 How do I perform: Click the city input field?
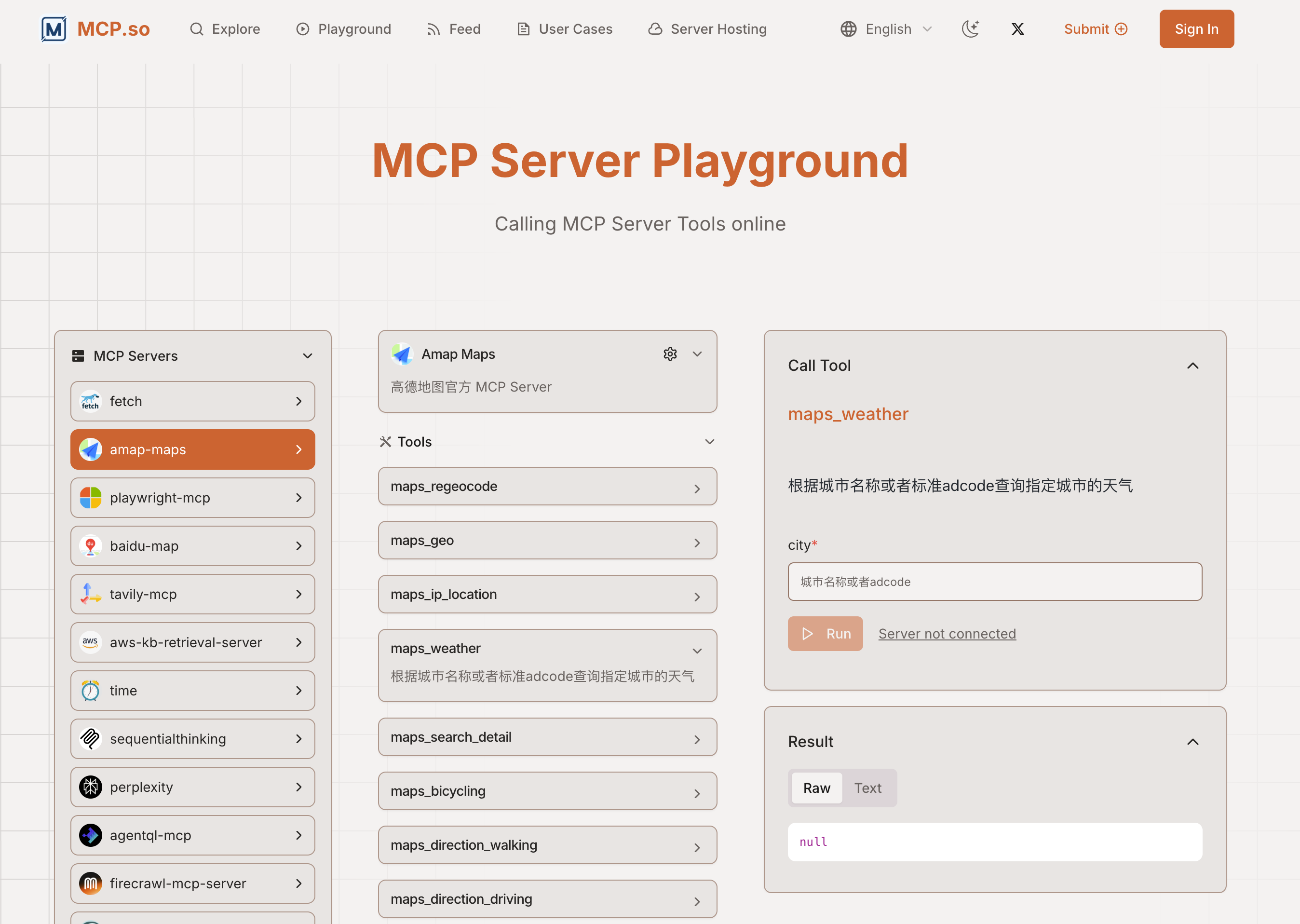(994, 582)
